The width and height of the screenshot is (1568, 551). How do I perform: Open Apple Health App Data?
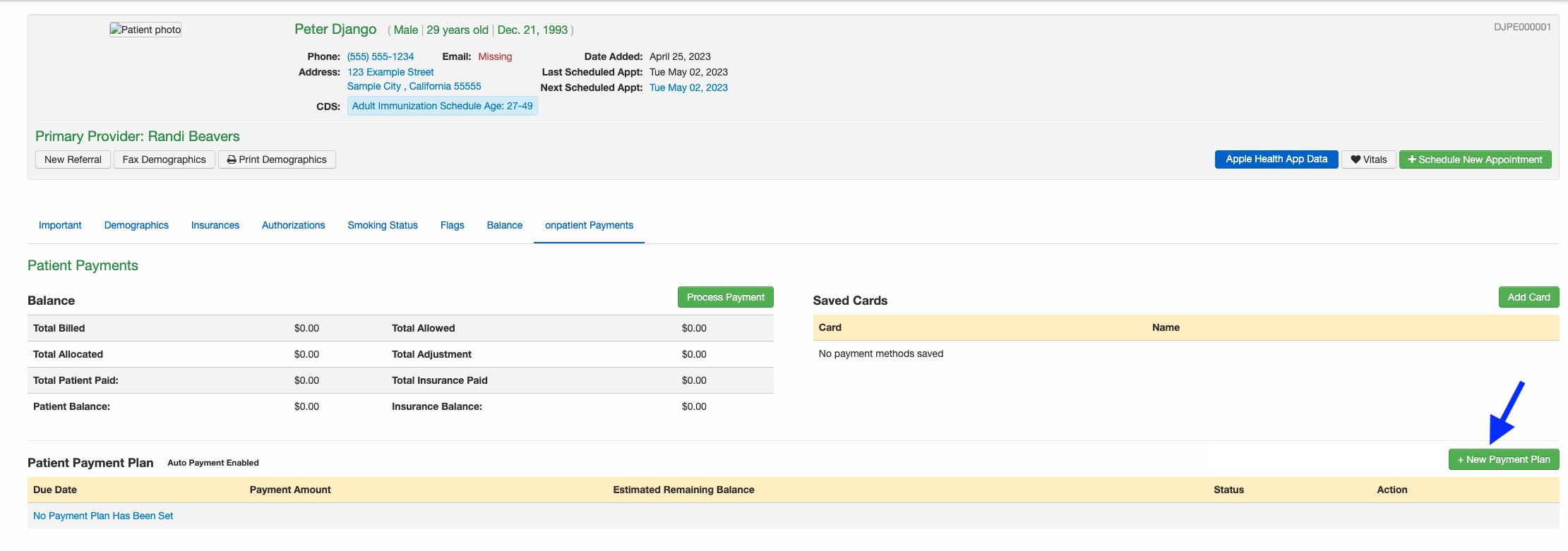(x=1276, y=159)
